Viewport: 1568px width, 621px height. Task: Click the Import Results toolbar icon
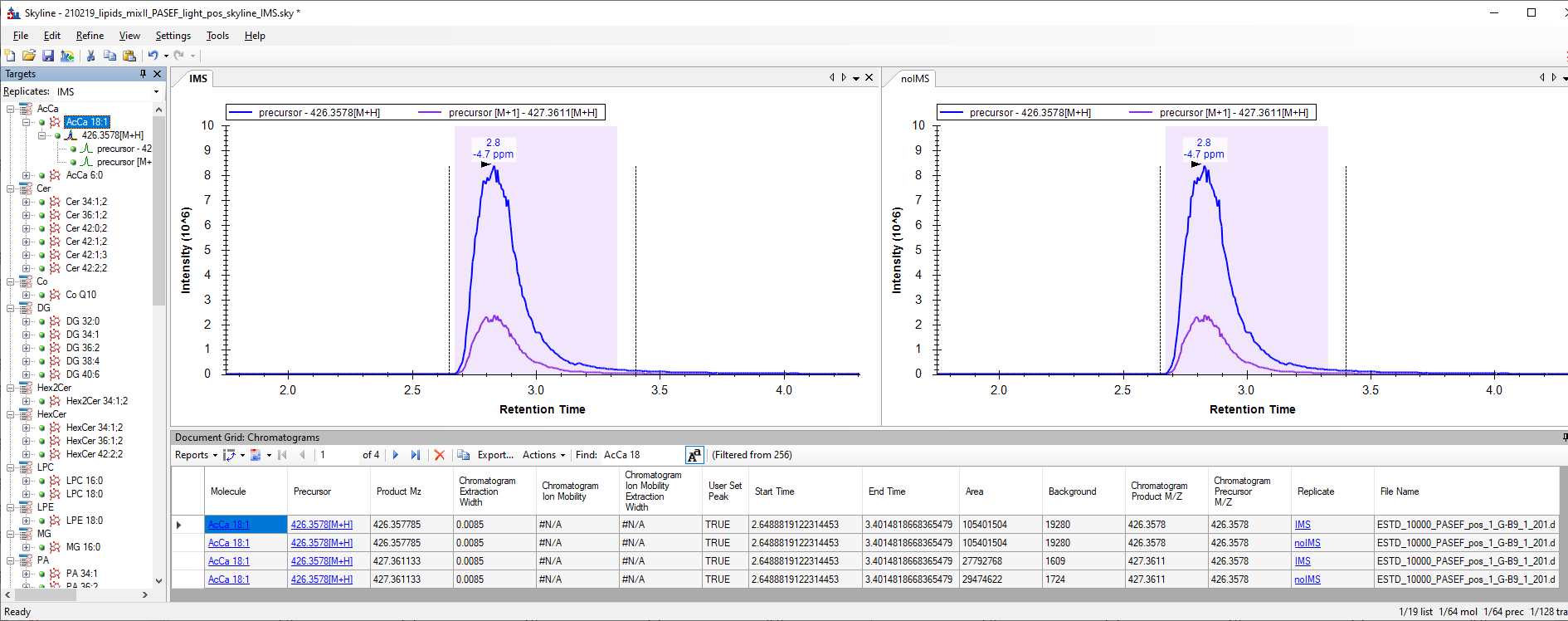67,56
